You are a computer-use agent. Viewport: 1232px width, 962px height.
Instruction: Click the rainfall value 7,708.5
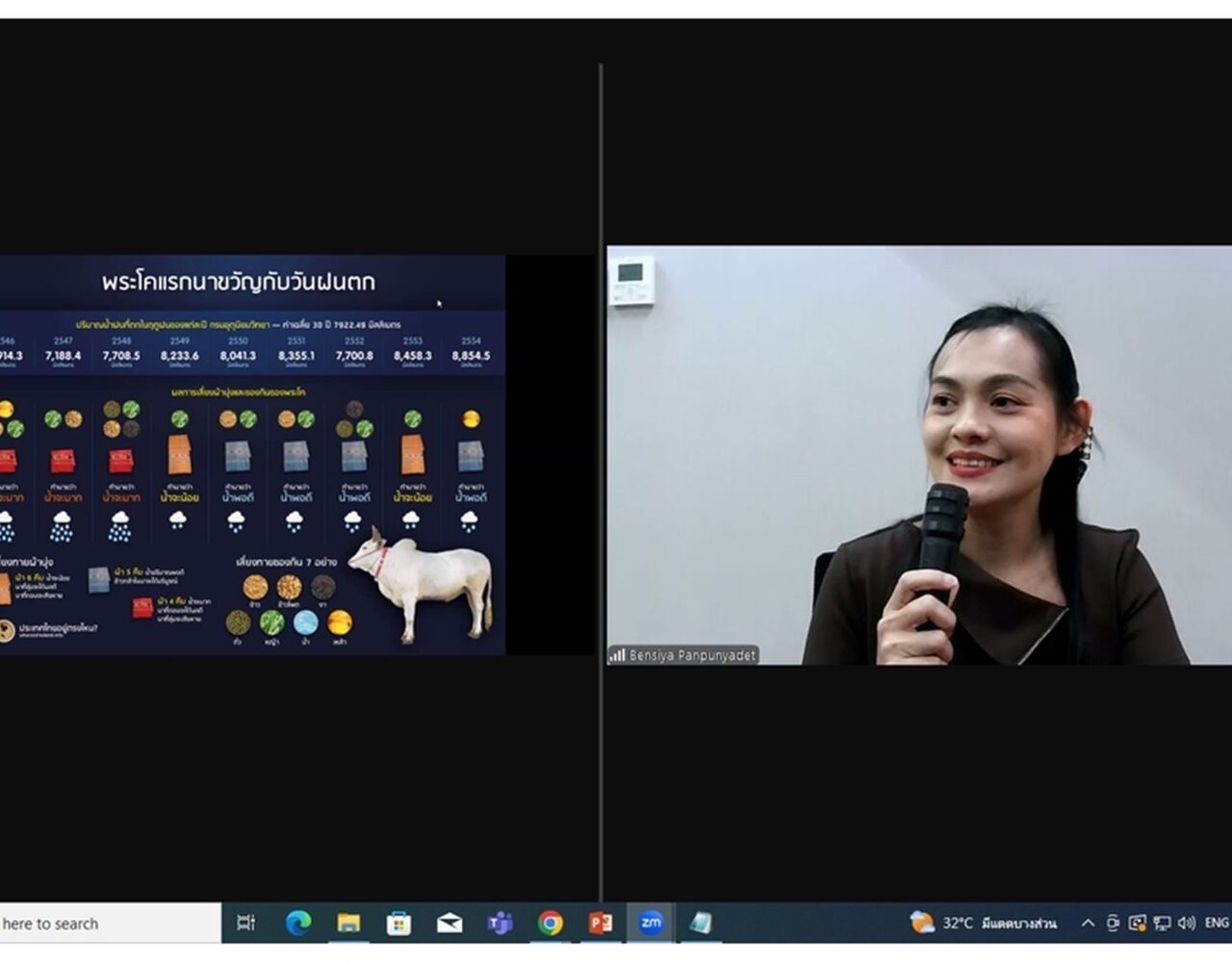121,355
